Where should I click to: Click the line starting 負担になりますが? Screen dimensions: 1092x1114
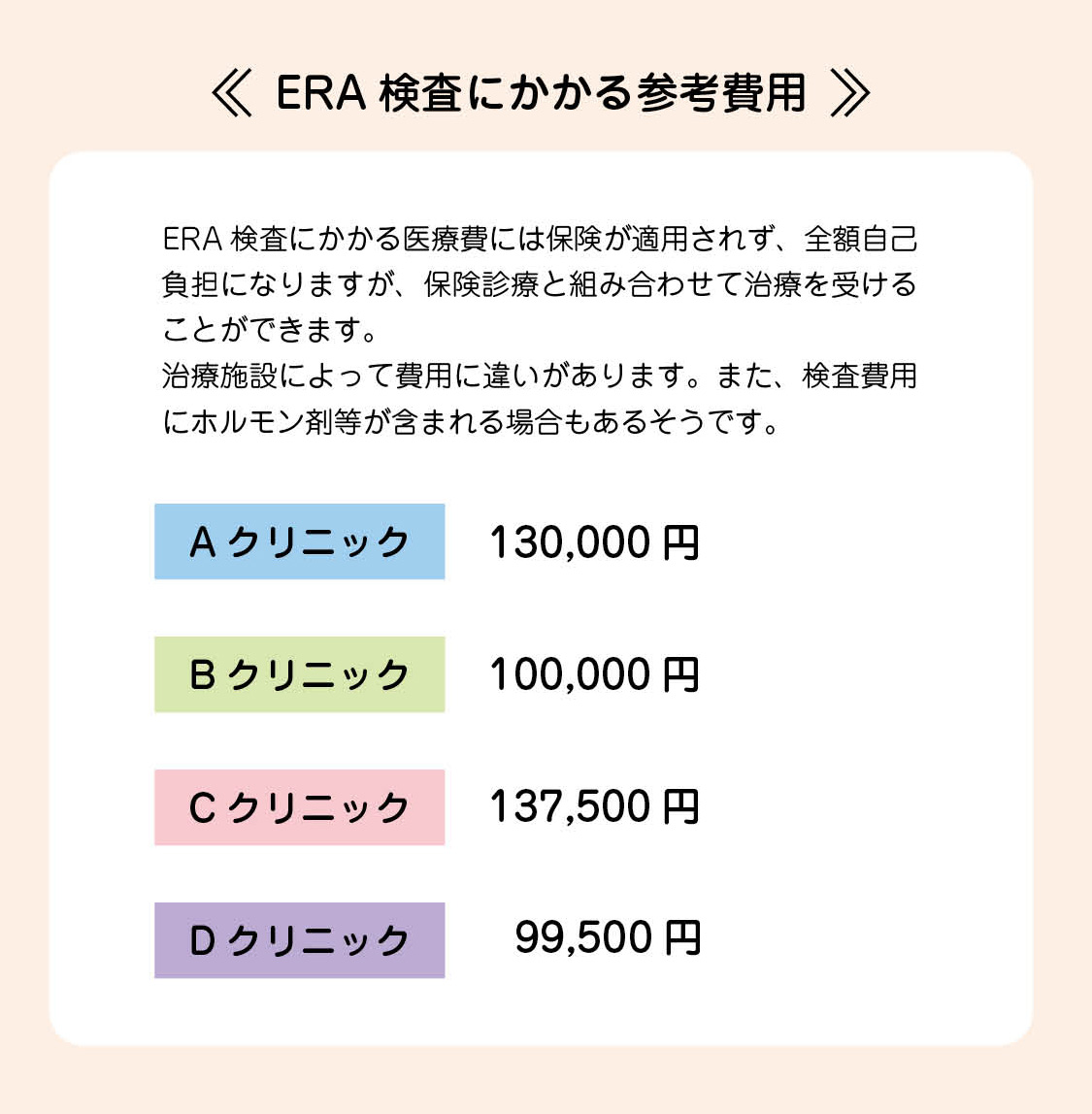[x=540, y=284]
